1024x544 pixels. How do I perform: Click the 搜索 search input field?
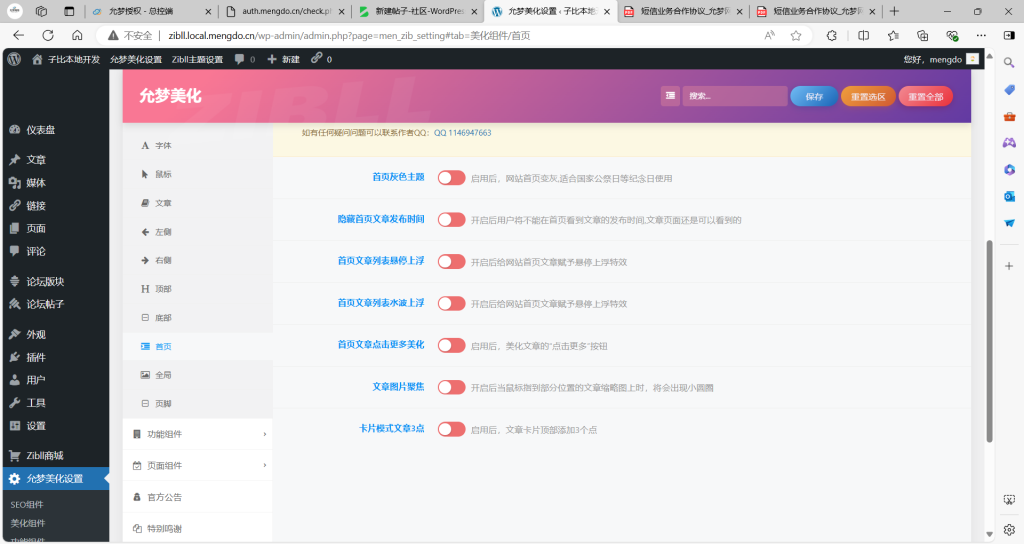click(735, 96)
